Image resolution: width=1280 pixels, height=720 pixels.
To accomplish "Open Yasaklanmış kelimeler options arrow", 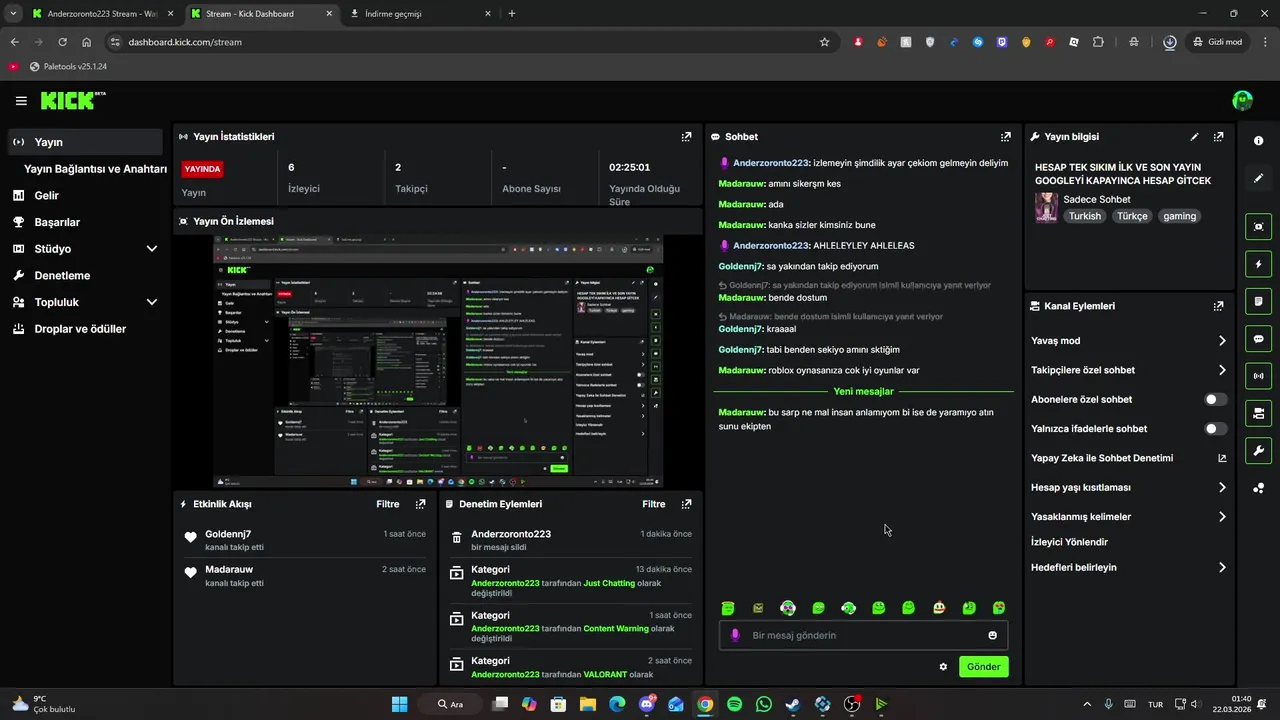I will click(1222, 517).
